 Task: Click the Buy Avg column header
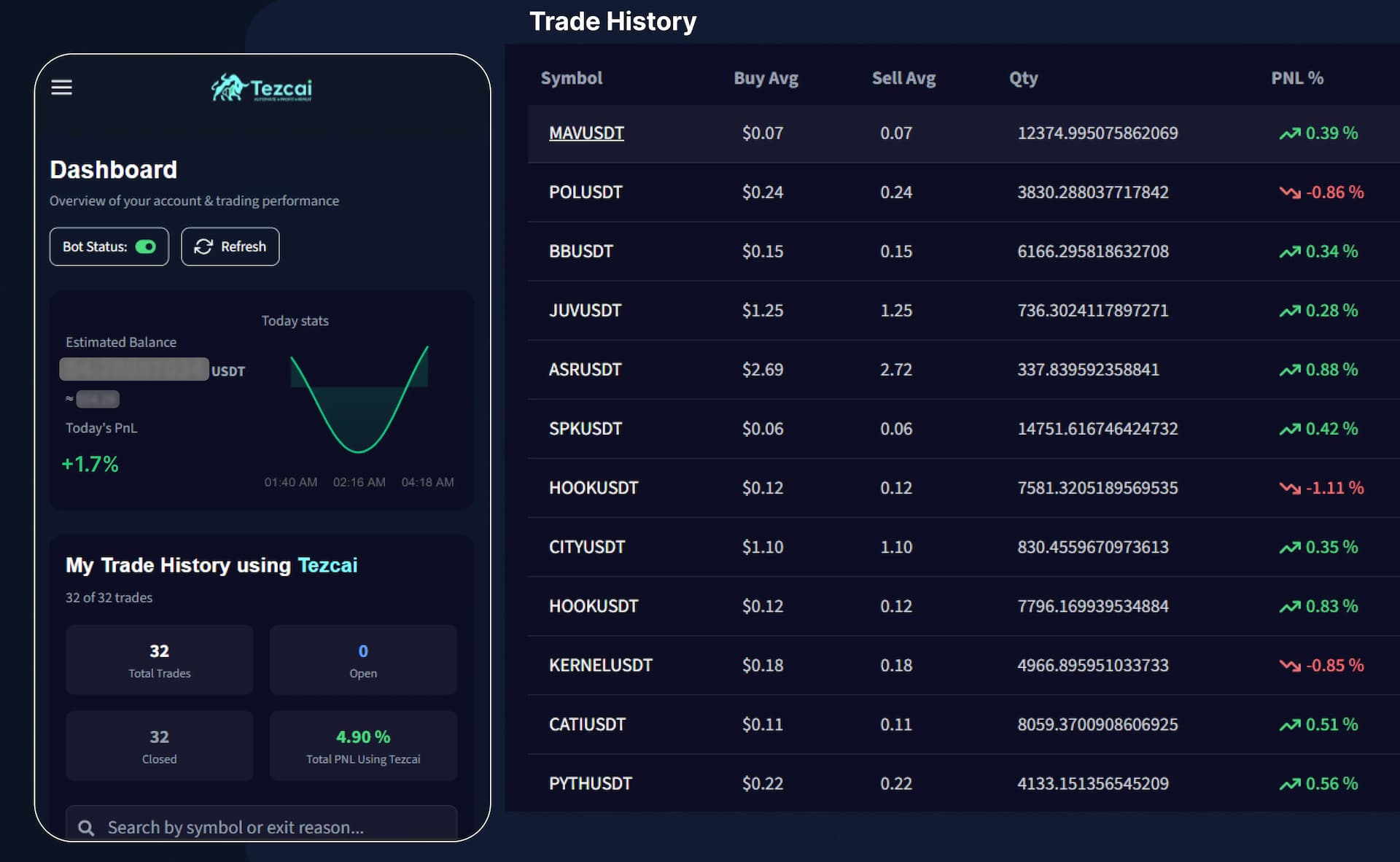(x=766, y=78)
